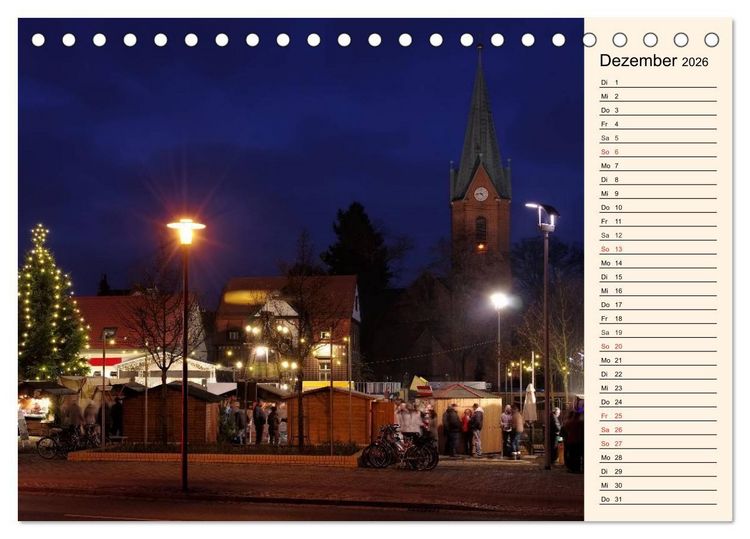Select the row 'Di 8'

[x=658, y=179]
